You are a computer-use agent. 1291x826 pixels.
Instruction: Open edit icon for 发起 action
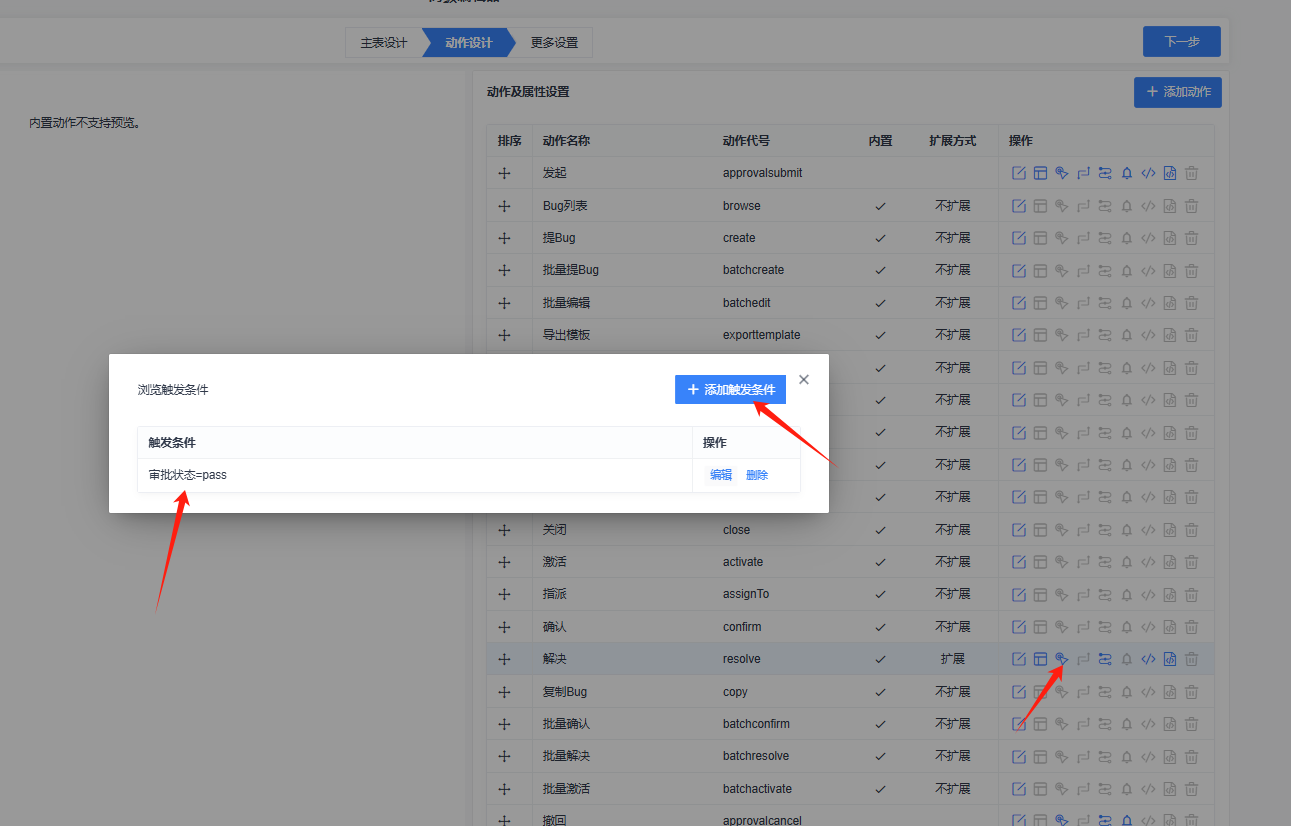[1019, 173]
